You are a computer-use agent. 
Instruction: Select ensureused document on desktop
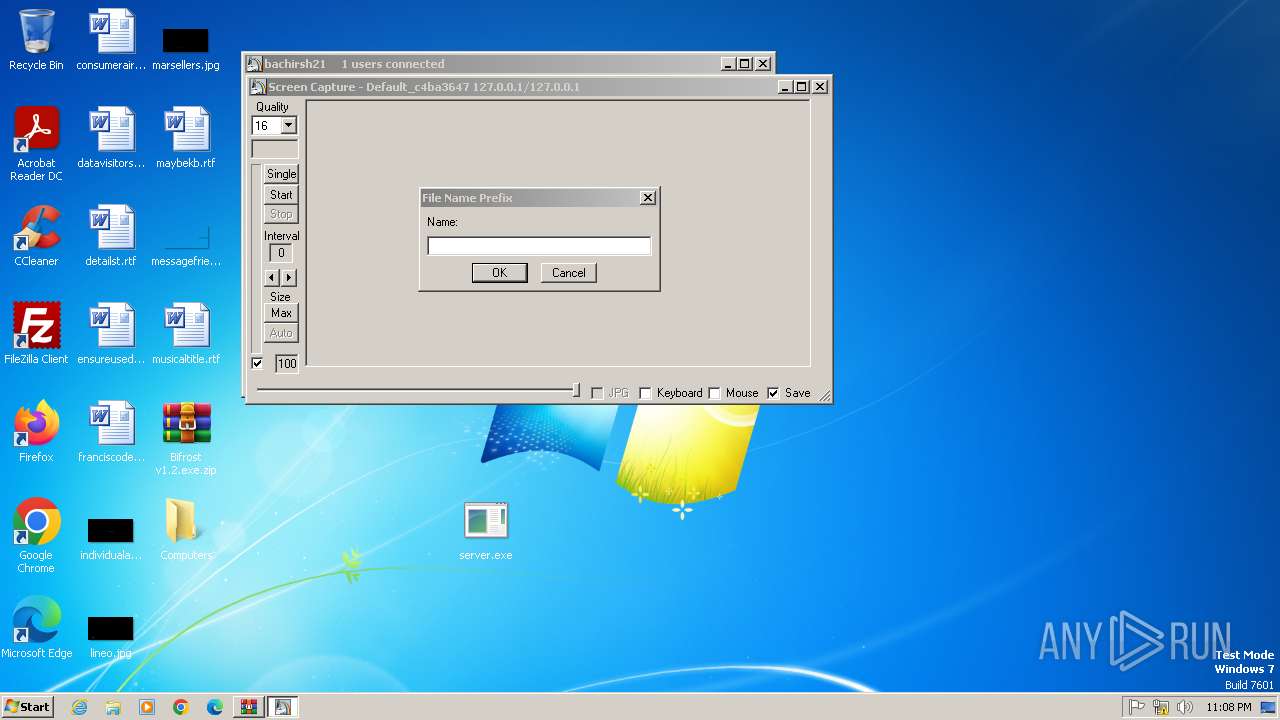tap(111, 334)
